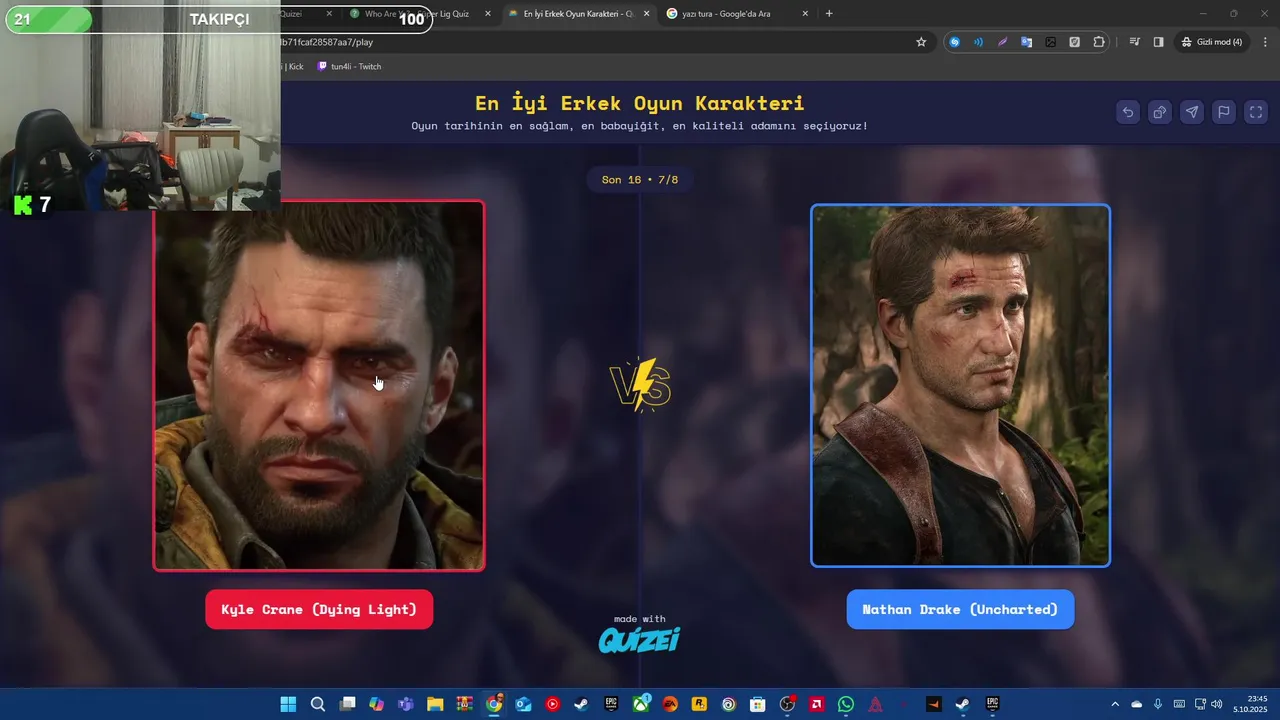
Task: Enter fullscreen mode for the quiz
Action: [1256, 112]
